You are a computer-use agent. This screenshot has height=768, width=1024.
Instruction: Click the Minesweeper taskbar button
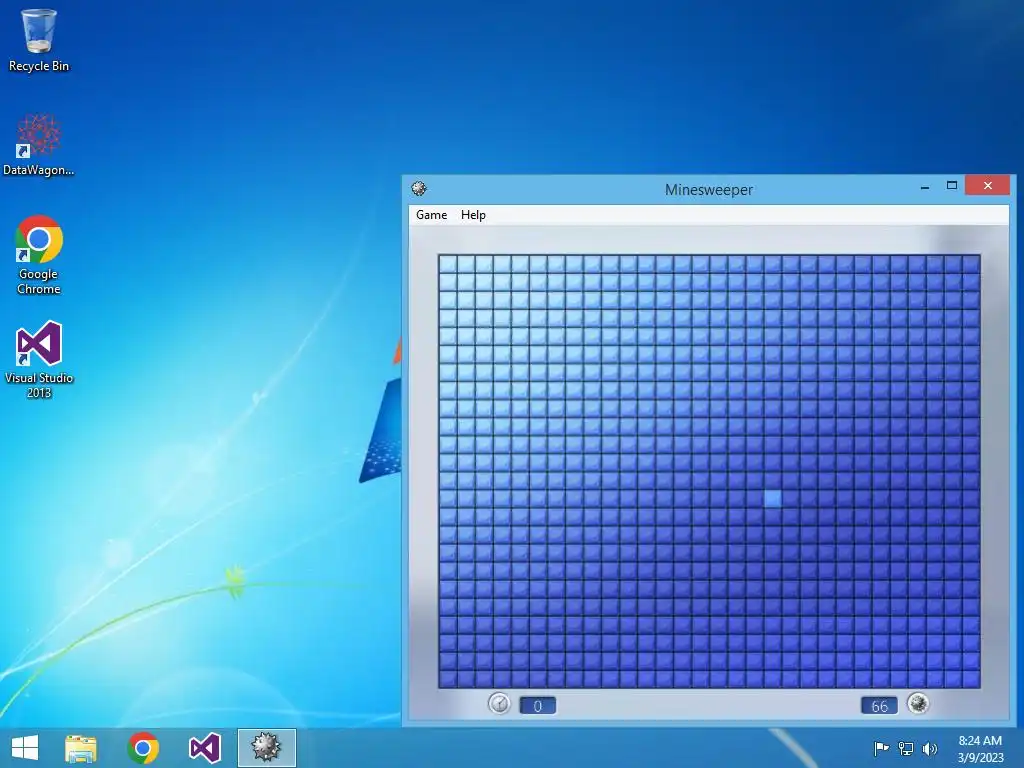pyautogui.click(x=266, y=748)
